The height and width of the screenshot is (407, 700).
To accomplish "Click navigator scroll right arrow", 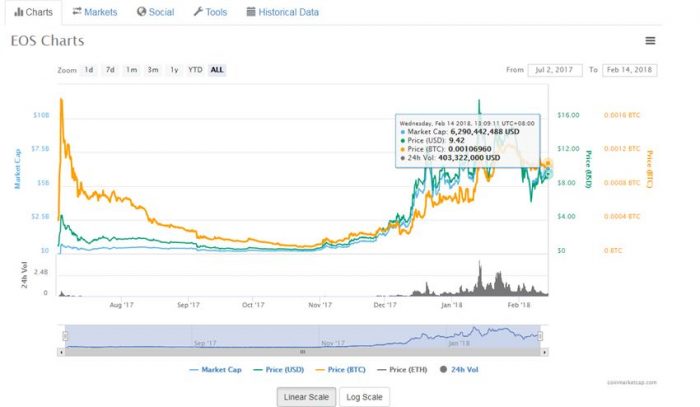I will 544,352.
